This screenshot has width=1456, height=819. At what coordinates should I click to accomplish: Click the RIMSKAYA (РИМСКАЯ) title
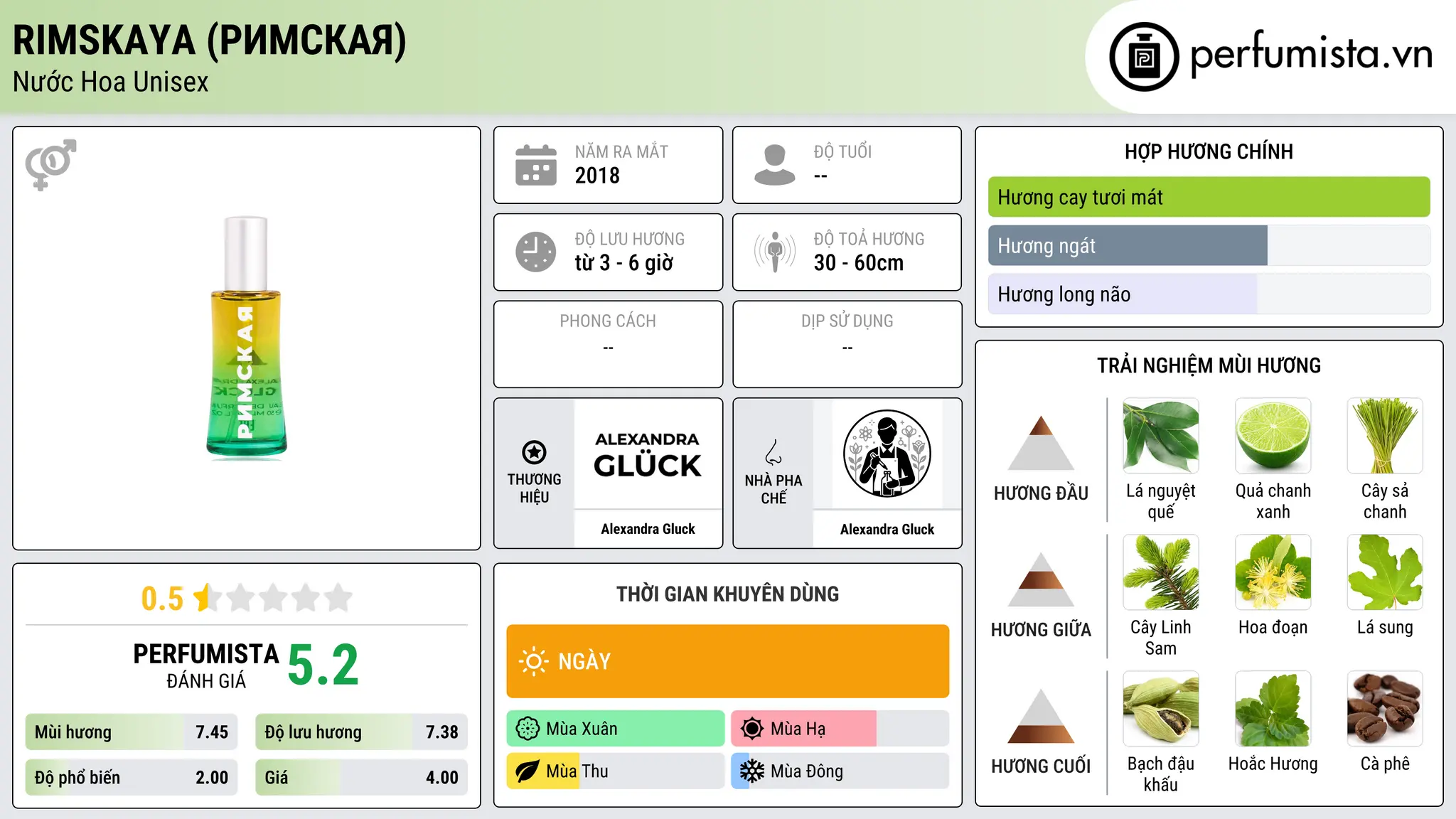click(210, 41)
